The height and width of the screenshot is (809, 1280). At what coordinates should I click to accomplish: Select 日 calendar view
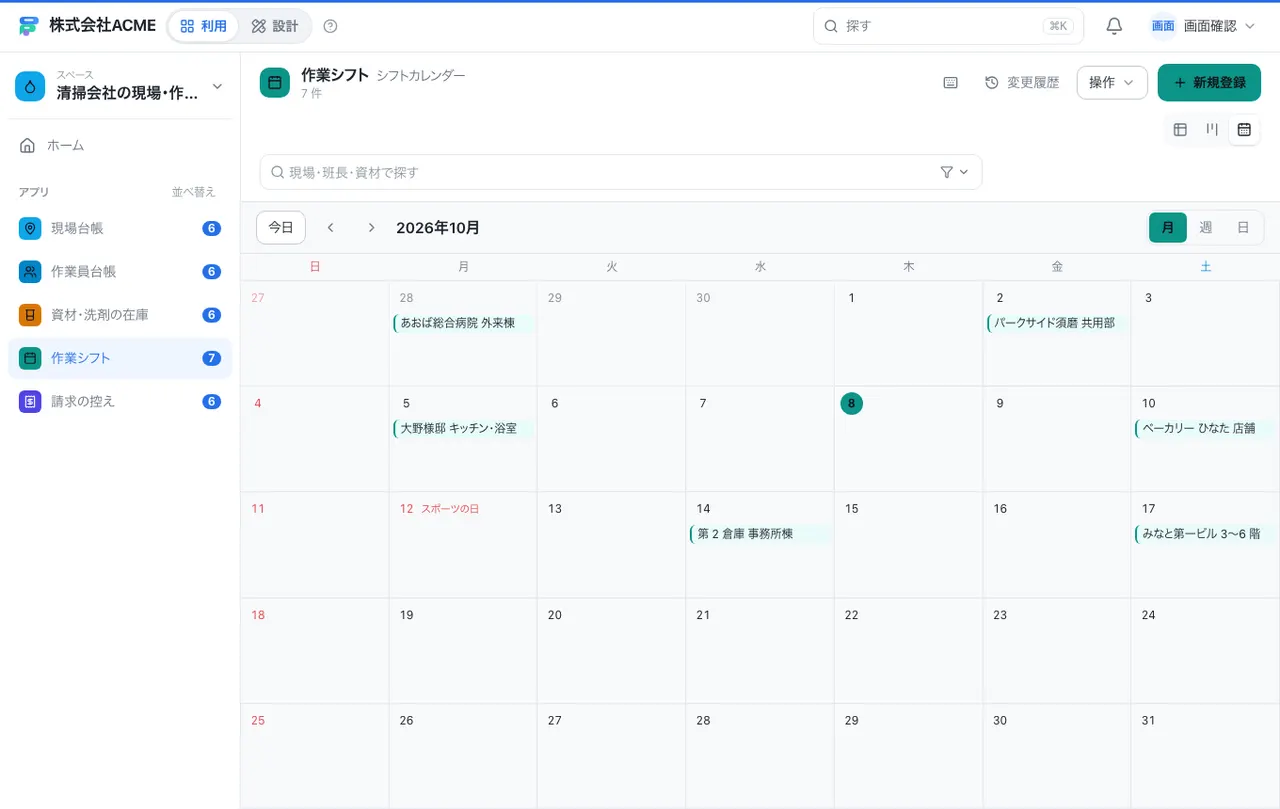coord(1243,227)
